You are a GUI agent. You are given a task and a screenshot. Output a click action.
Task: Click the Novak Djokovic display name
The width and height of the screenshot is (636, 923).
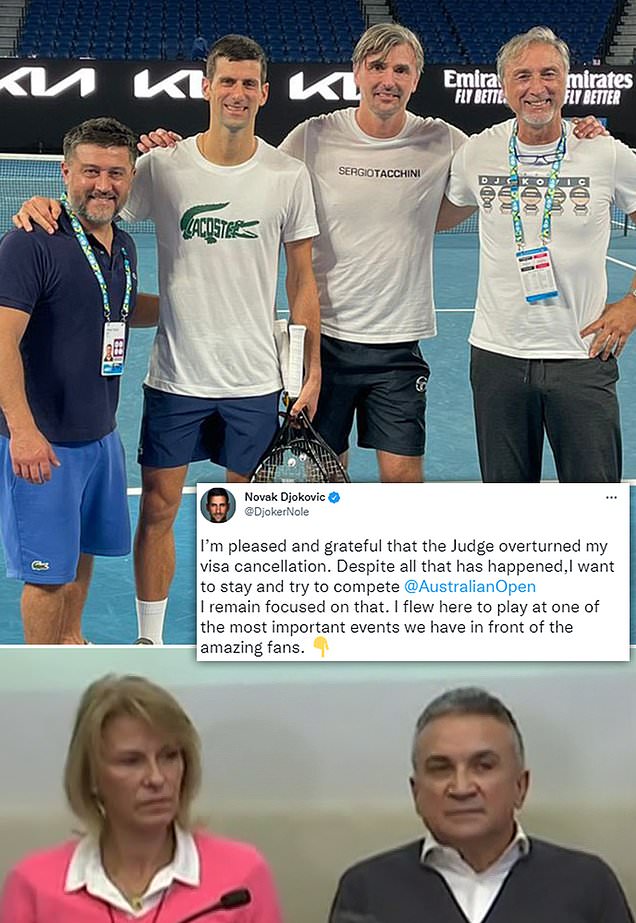pyautogui.click(x=284, y=497)
